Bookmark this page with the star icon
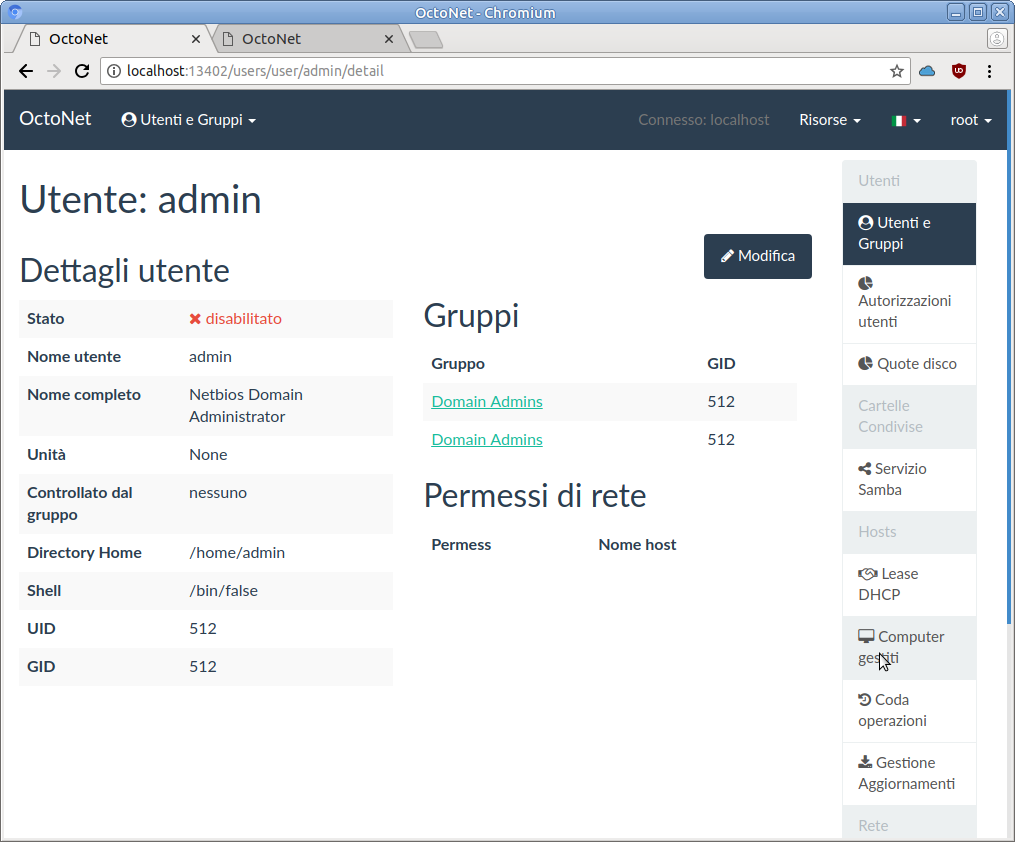1015x842 pixels. (897, 71)
